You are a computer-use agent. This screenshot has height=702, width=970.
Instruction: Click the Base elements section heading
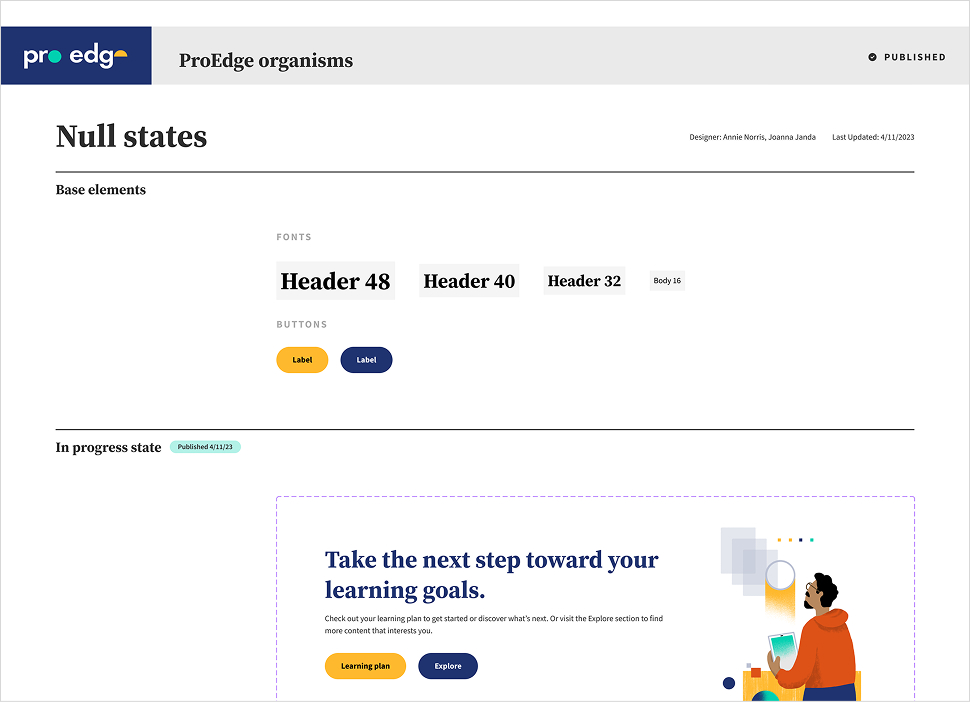click(x=101, y=190)
